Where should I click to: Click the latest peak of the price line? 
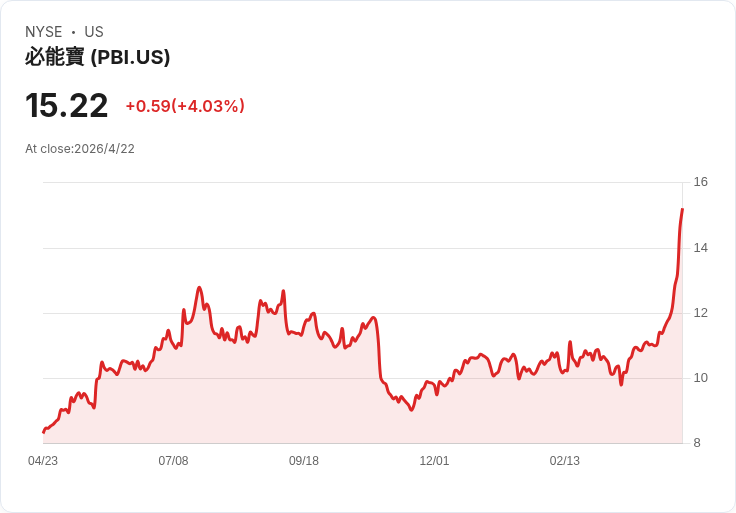tap(682, 209)
